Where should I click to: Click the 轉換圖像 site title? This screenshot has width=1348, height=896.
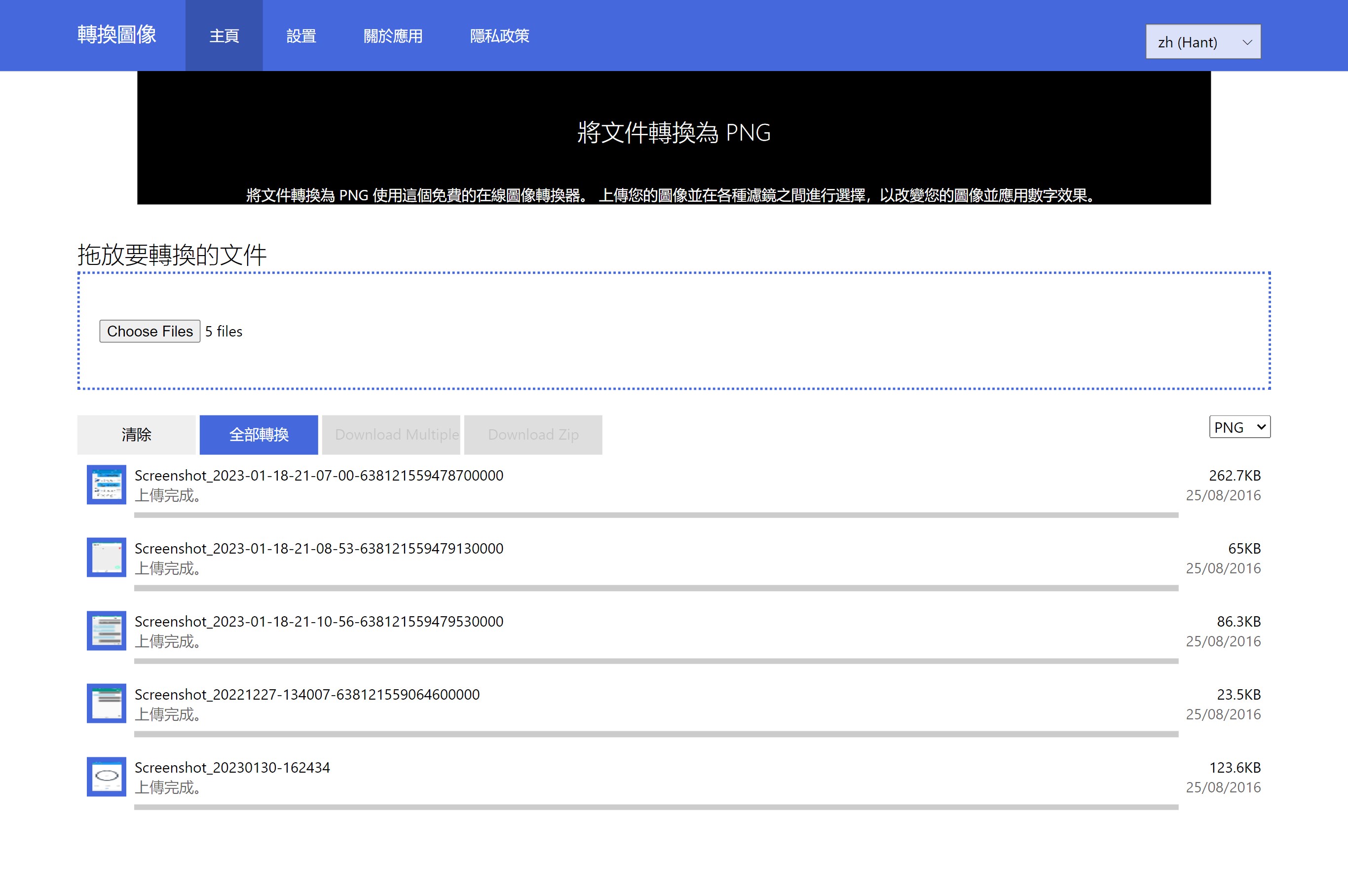click(117, 35)
